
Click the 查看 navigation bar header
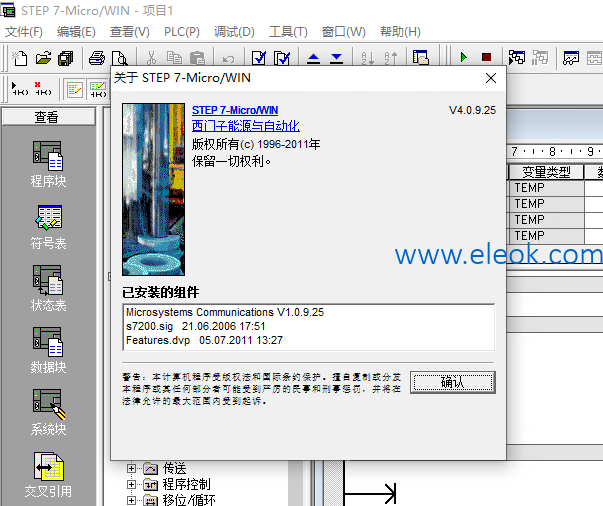(x=48, y=117)
